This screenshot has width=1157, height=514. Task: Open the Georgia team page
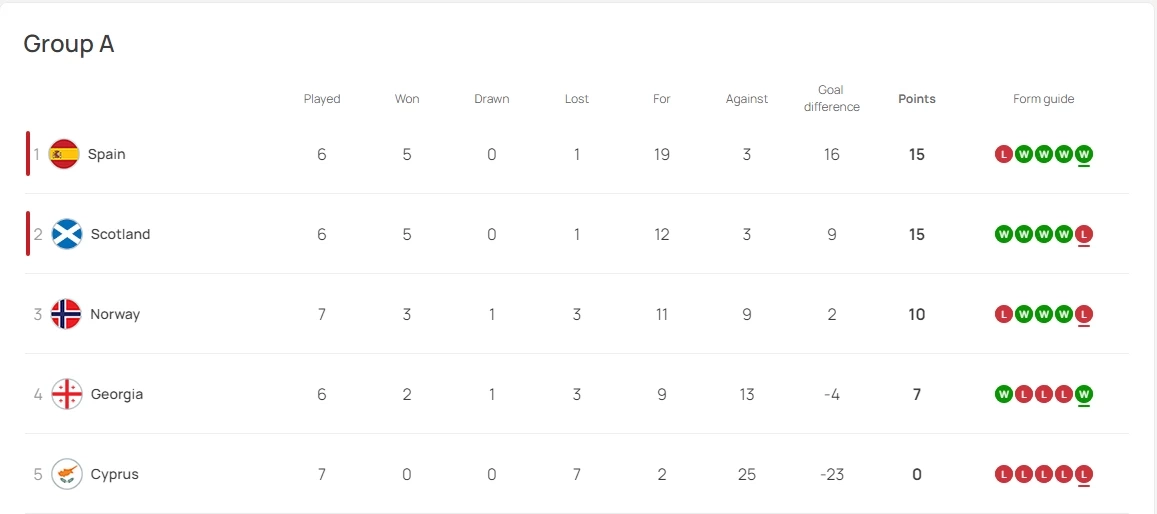pyautogui.click(x=117, y=394)
